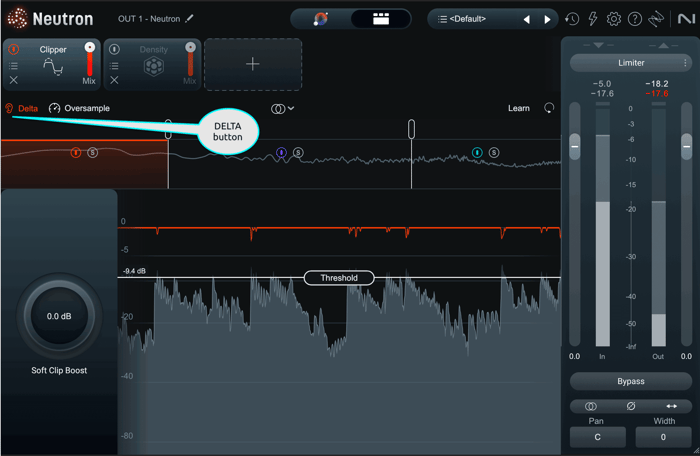Click the output peak value -18.2
The image size is (700, 456).
coord(657,84)
